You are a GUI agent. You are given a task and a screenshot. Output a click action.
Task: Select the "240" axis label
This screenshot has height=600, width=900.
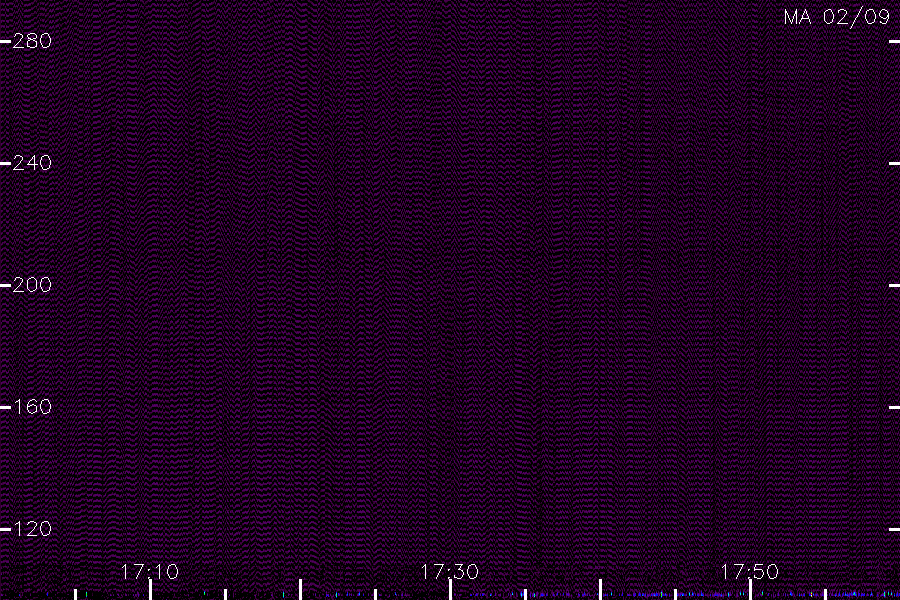32,163
